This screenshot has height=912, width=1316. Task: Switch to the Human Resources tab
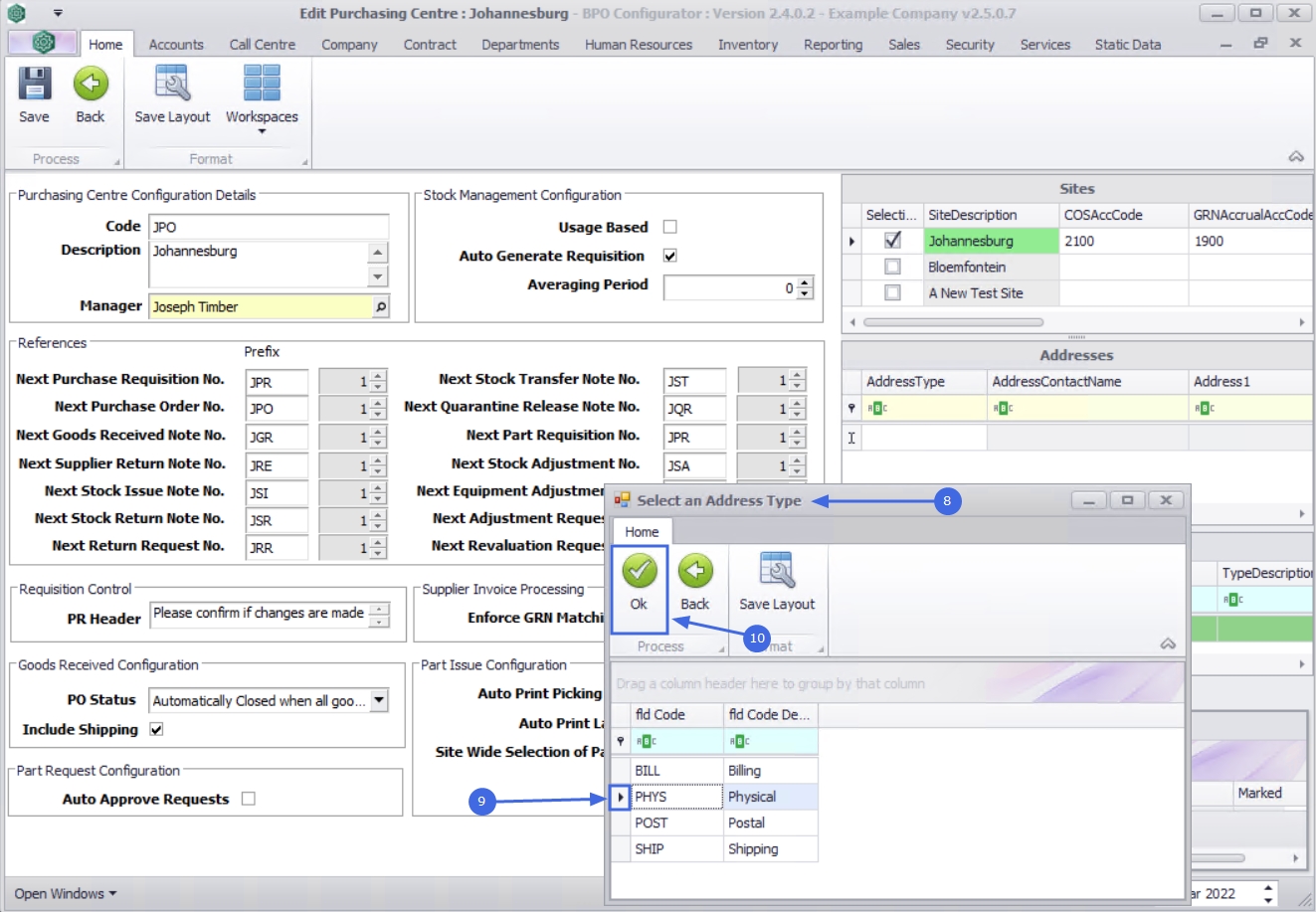pyautogui.click(x=638, y=45)
